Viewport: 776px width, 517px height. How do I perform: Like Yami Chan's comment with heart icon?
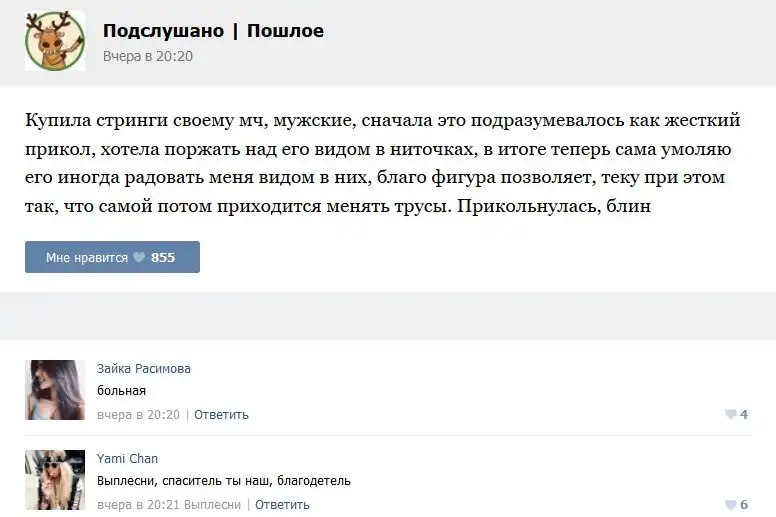(730, 505)
